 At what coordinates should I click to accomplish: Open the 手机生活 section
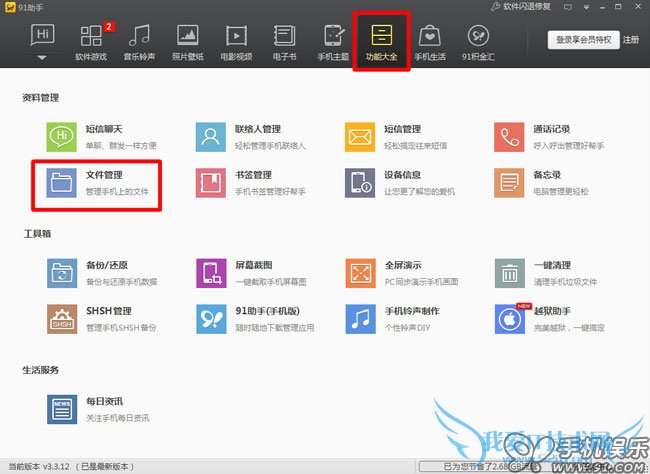click(x=430, y=42)
